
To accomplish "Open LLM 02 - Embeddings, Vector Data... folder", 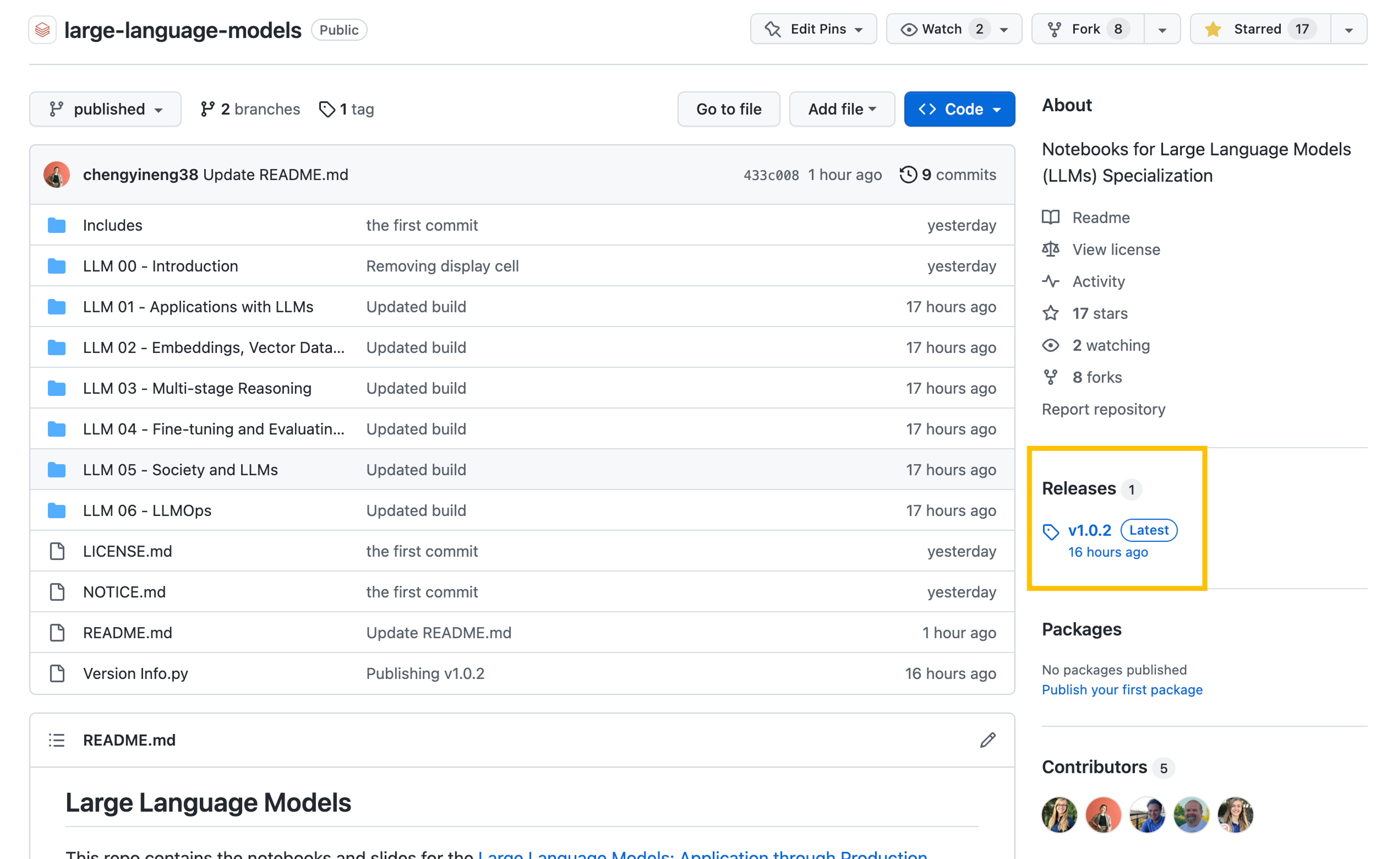I will 214,347.
